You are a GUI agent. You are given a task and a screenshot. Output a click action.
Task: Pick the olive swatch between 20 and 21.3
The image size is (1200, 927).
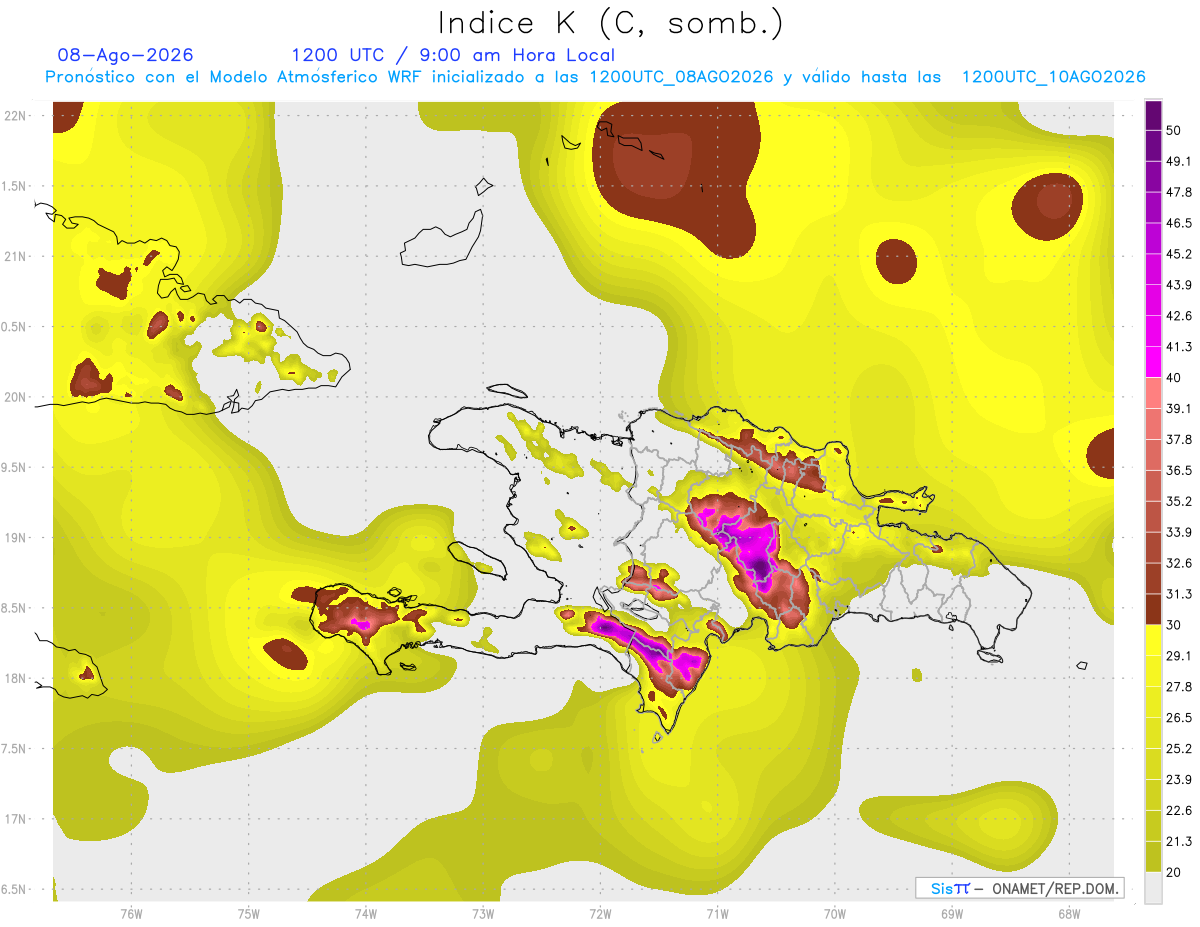tap(1153, 857)
